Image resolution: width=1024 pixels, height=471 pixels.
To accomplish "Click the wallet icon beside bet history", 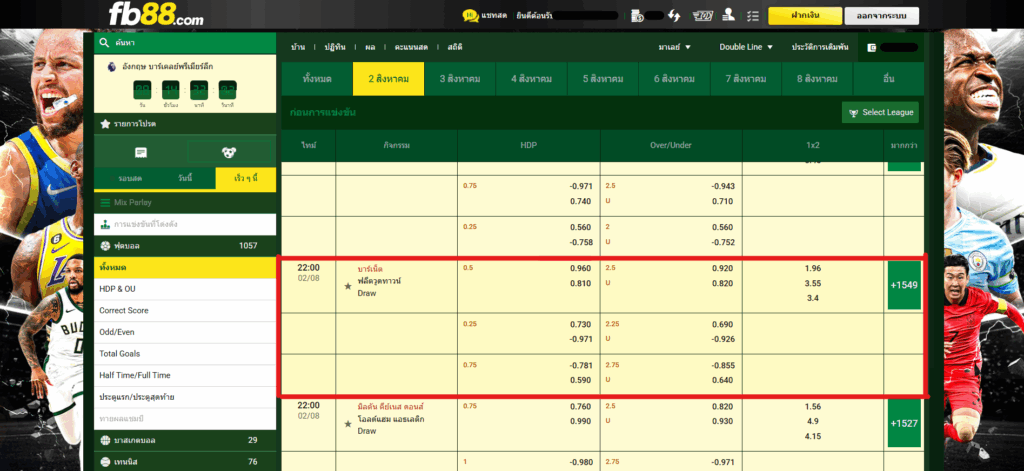I will point(871,47).
